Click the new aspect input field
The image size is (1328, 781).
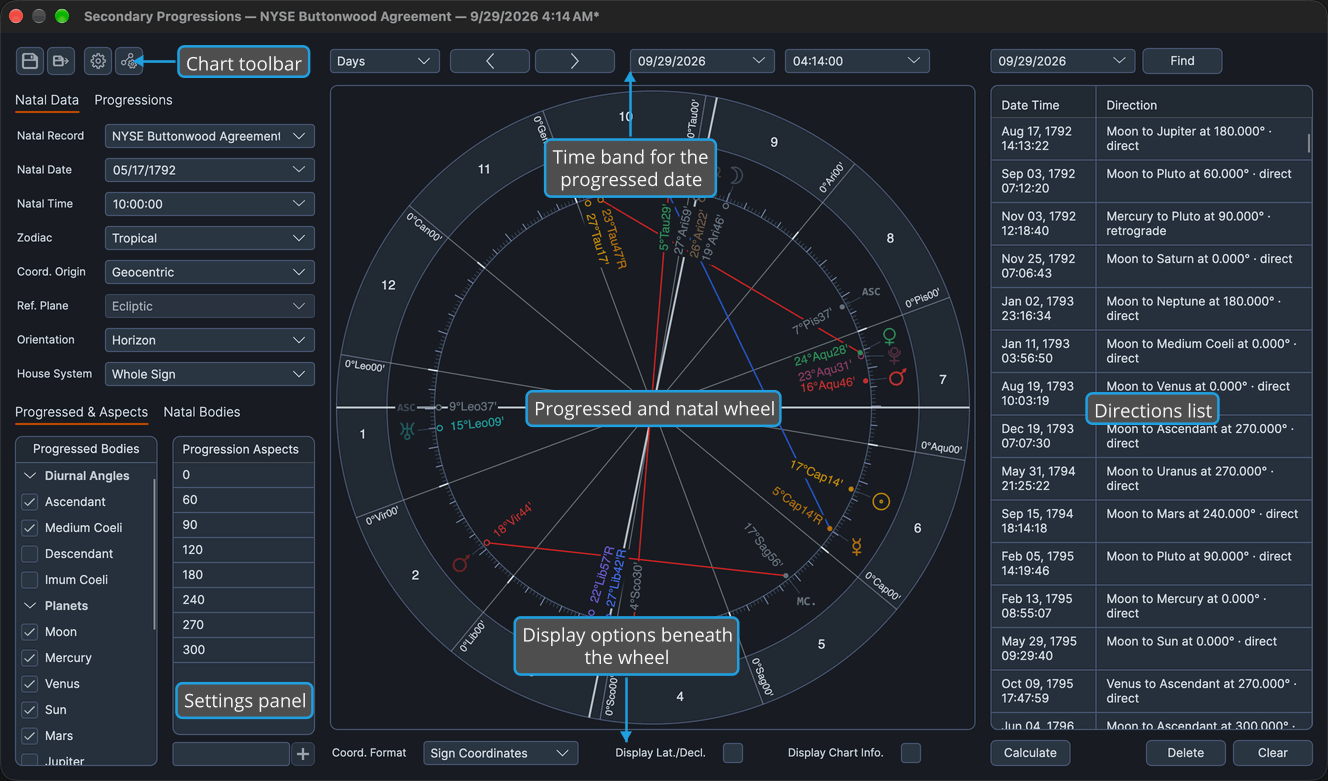pos(231,754)
